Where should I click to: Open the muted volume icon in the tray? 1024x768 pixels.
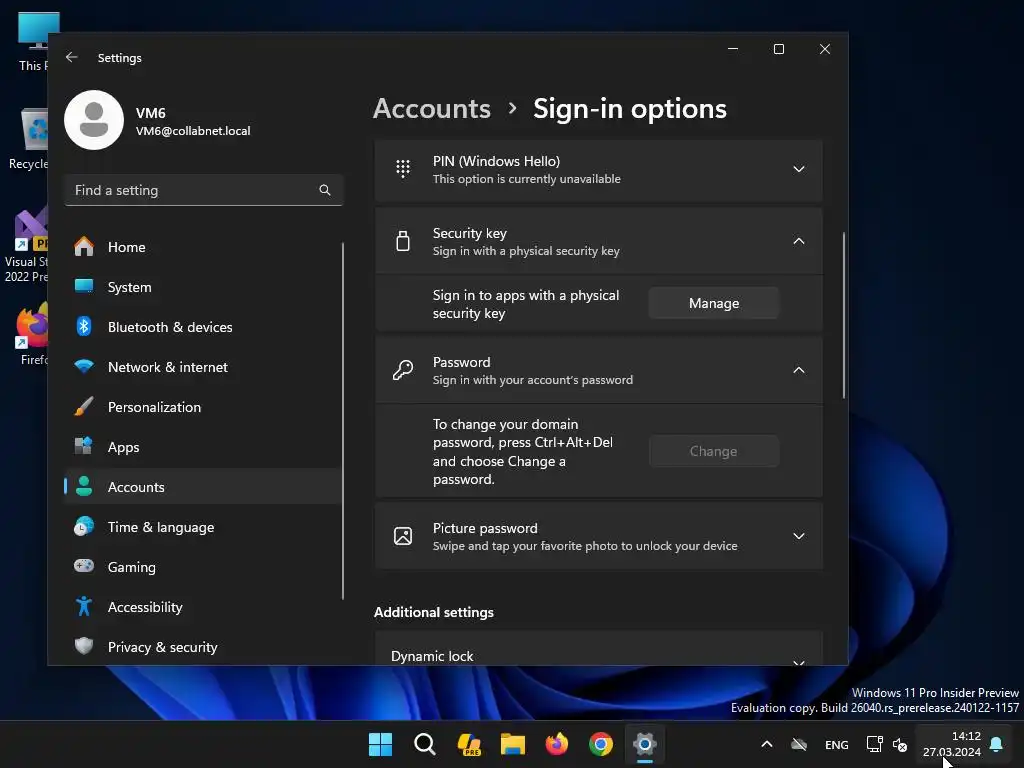pos(900,744)
